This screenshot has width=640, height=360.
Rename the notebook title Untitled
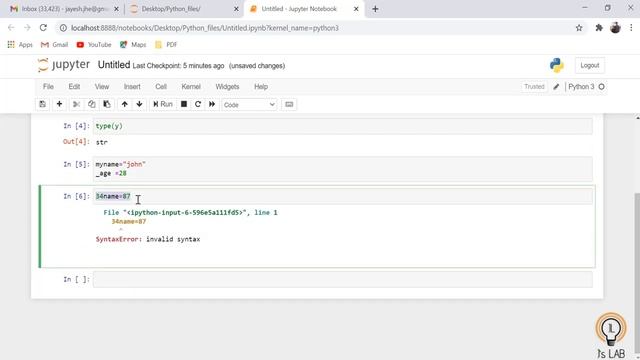tap(114, 65)
